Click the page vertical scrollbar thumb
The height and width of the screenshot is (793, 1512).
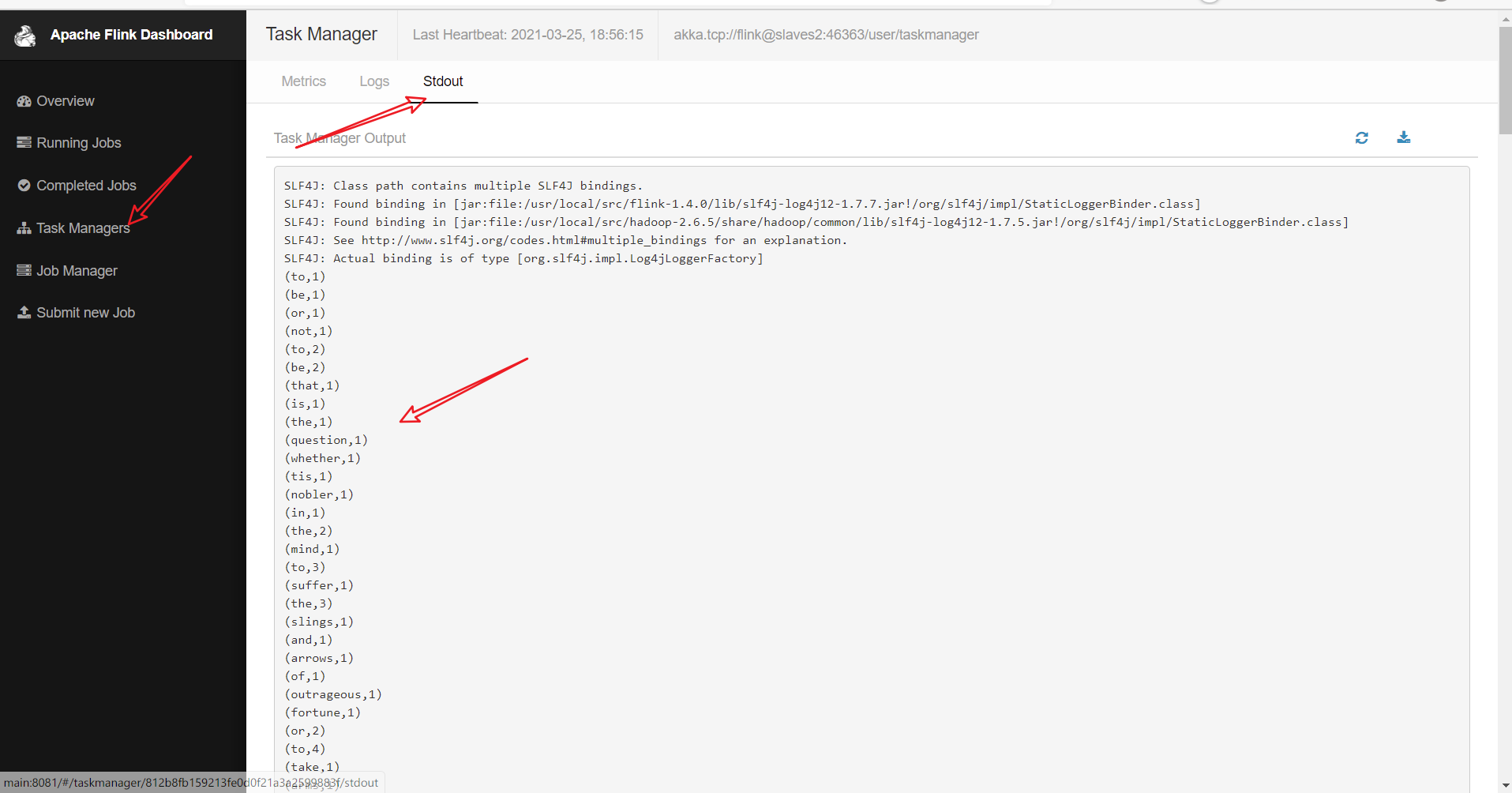(1505, 82)
